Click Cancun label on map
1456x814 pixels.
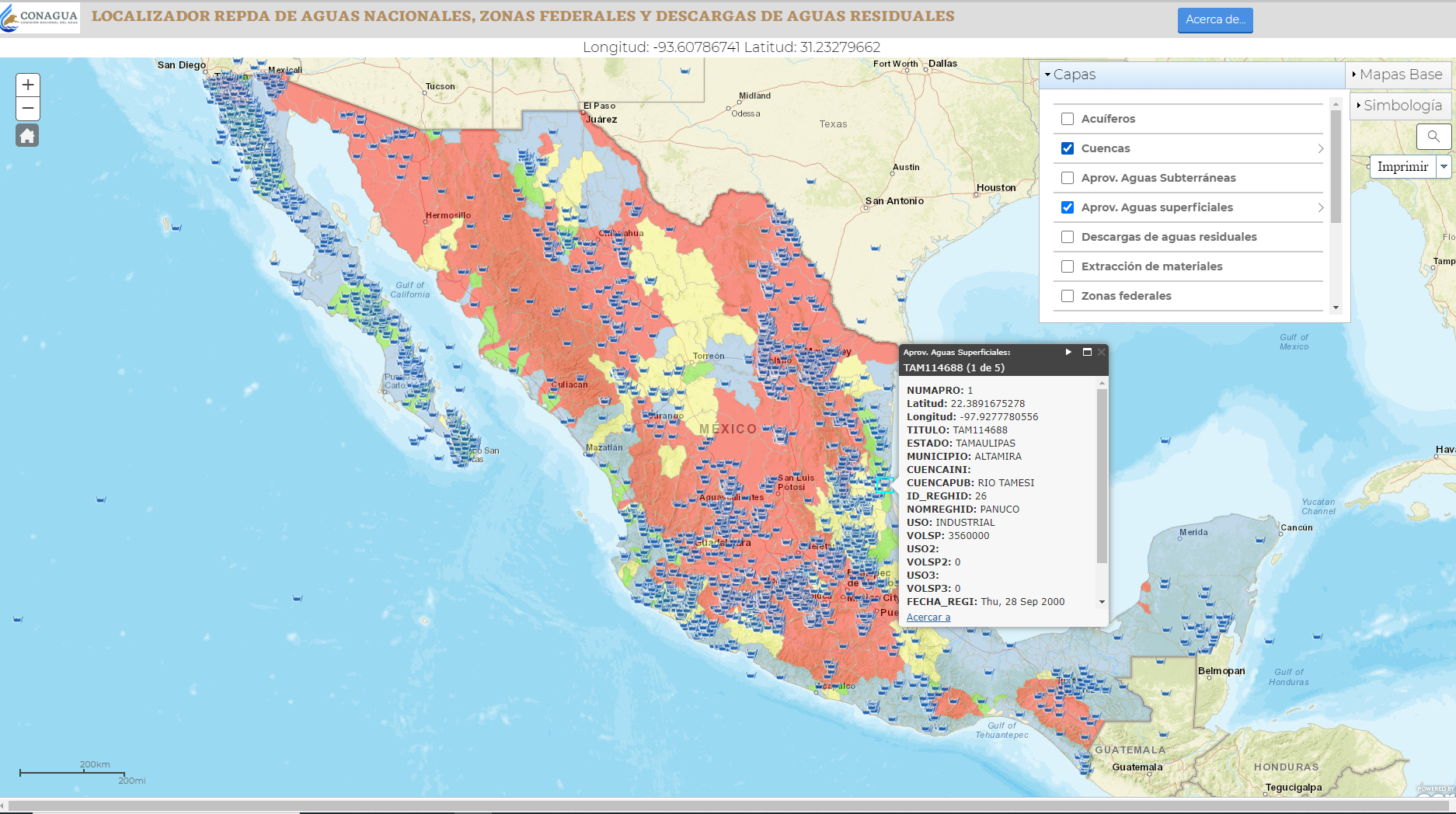click(1297, 528)
